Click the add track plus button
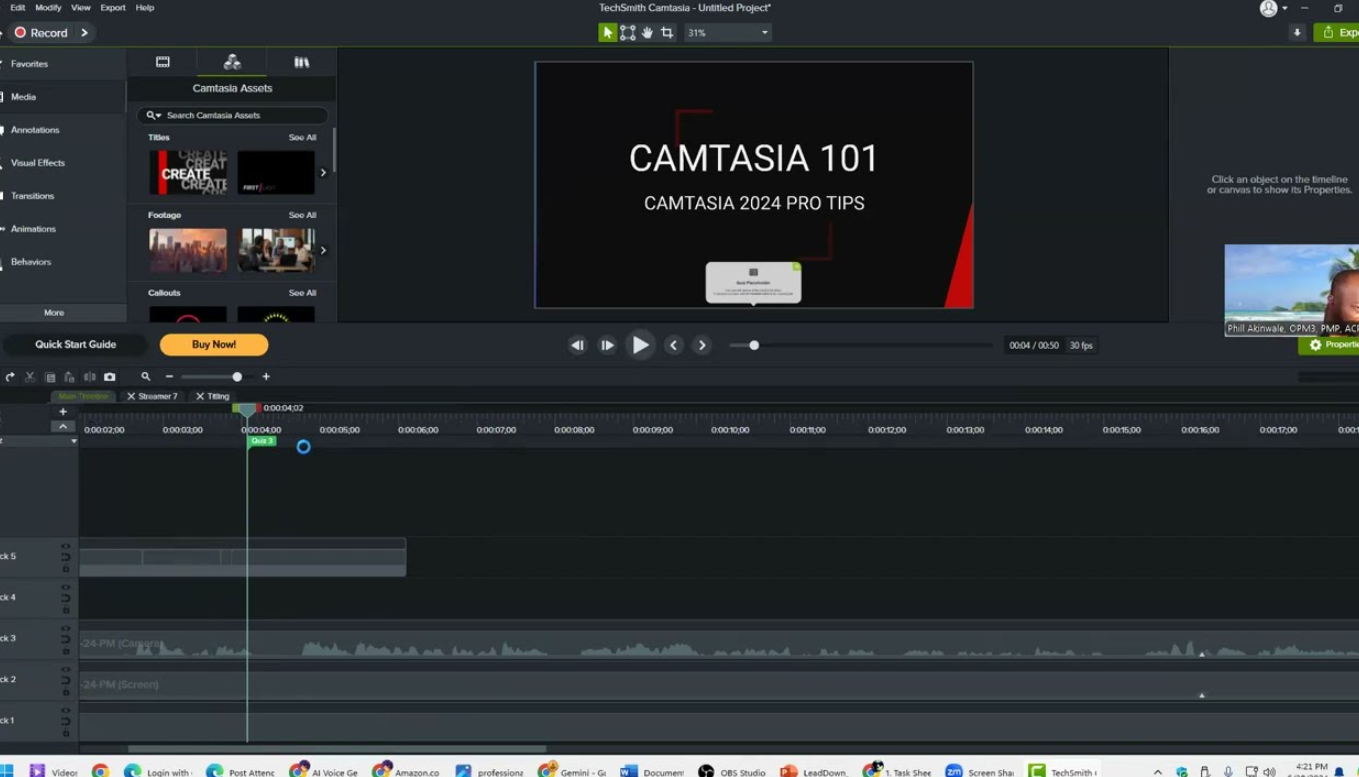This screenshot has height=777, width=1359. click(x=63, y=411)
